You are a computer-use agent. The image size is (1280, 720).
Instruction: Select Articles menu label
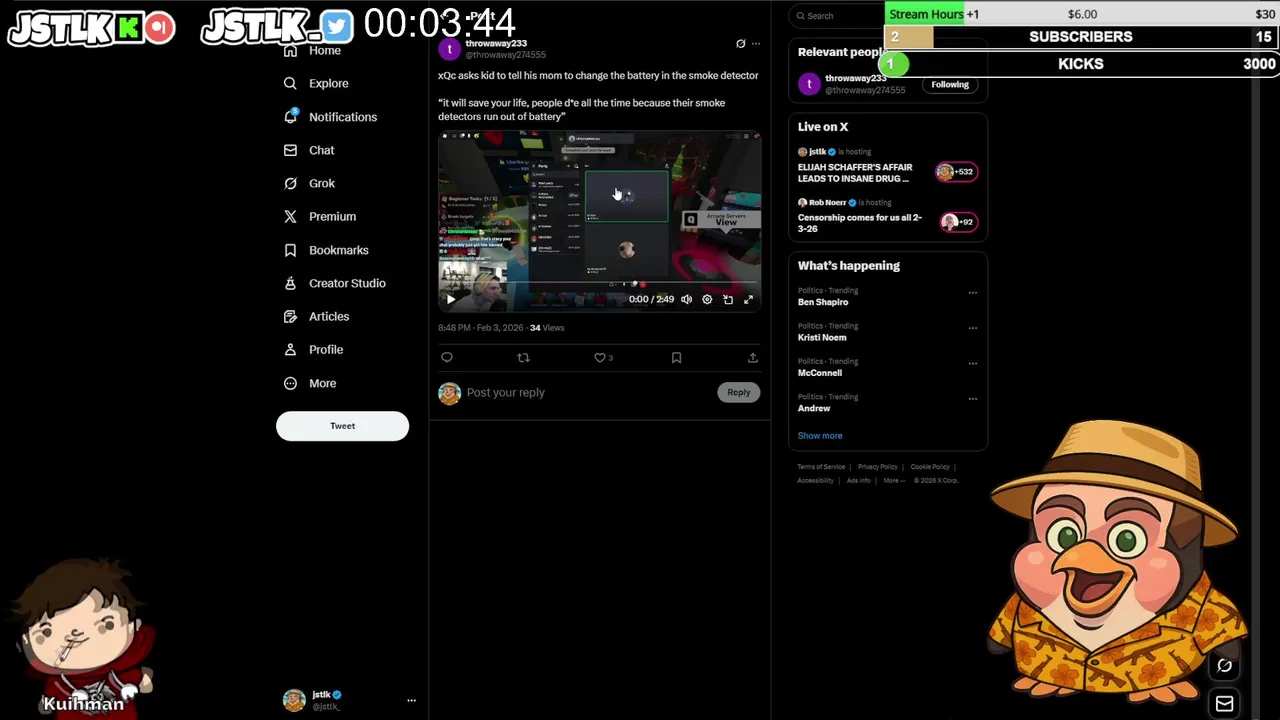pos(329,316)
